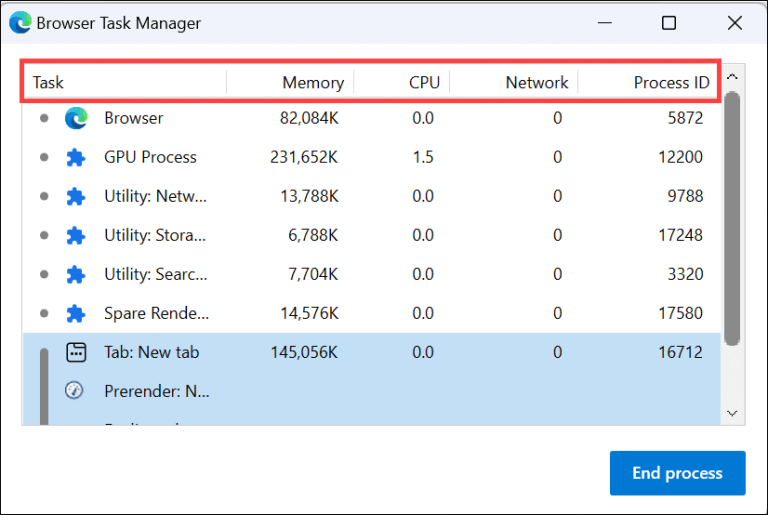
Task: Click process ID 17580
Action: click(x=680, y=314)
